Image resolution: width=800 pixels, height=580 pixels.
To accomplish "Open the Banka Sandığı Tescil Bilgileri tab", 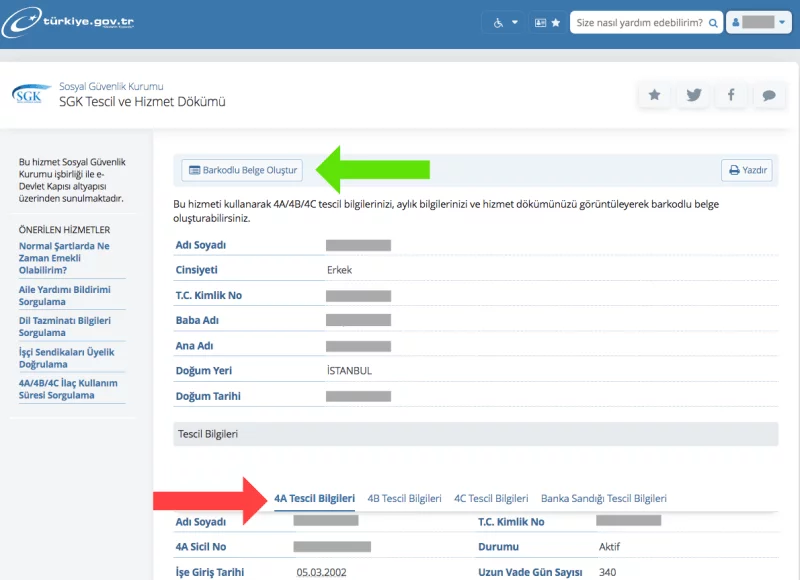I will pos(604,498).
